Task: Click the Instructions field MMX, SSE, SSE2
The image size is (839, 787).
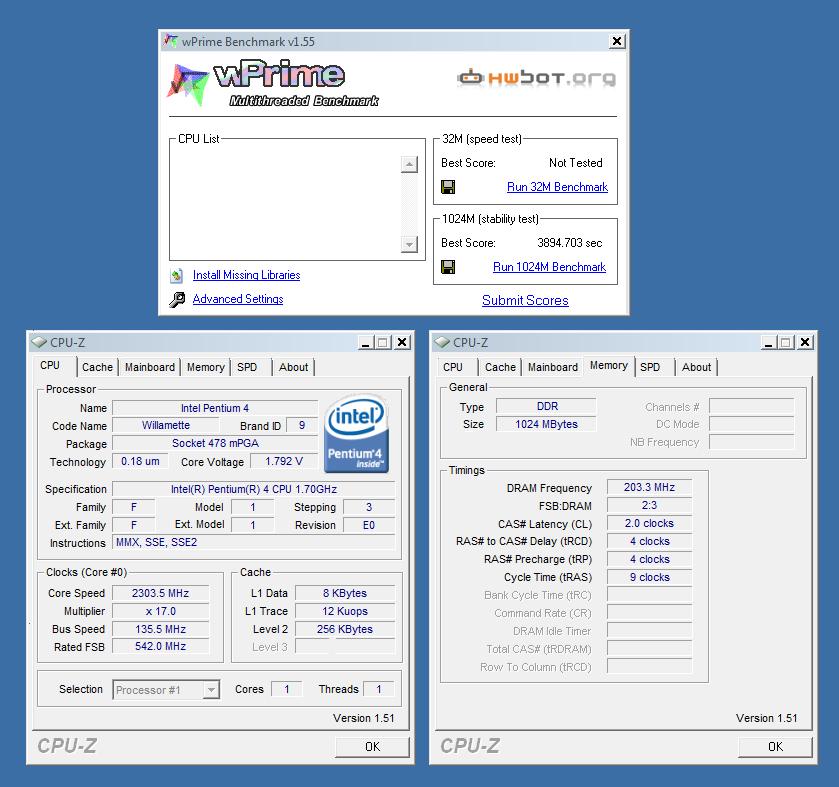Action: point(254,542)
